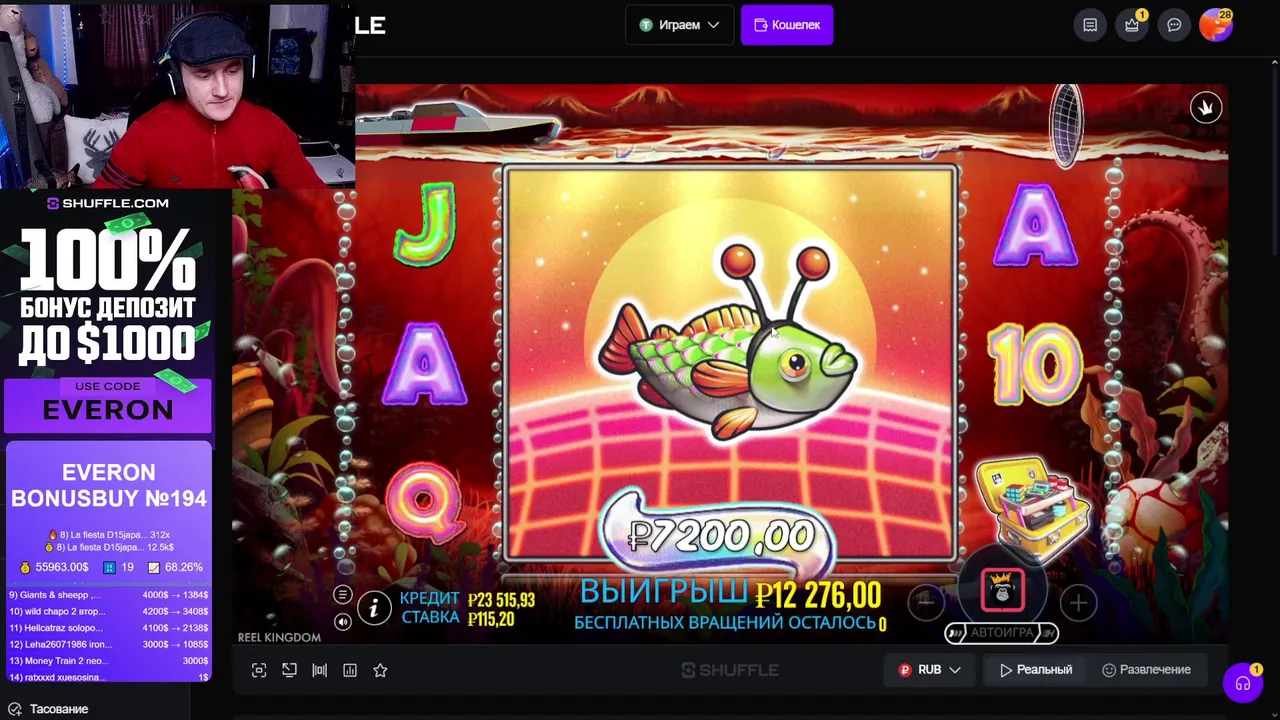1280x720 pixels.
Task: Click the wild chapo 2 list row
Action: tap(108, 611)
